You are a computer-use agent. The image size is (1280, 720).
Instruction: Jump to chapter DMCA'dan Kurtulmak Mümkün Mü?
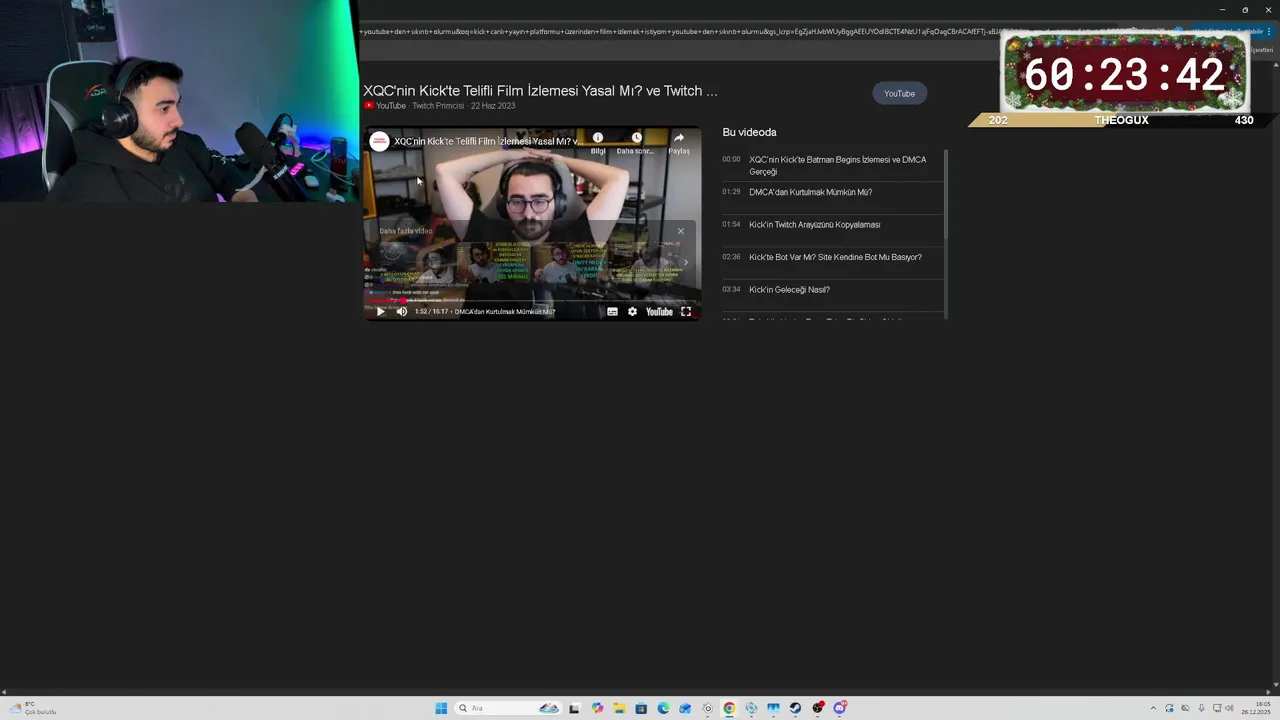810,192
